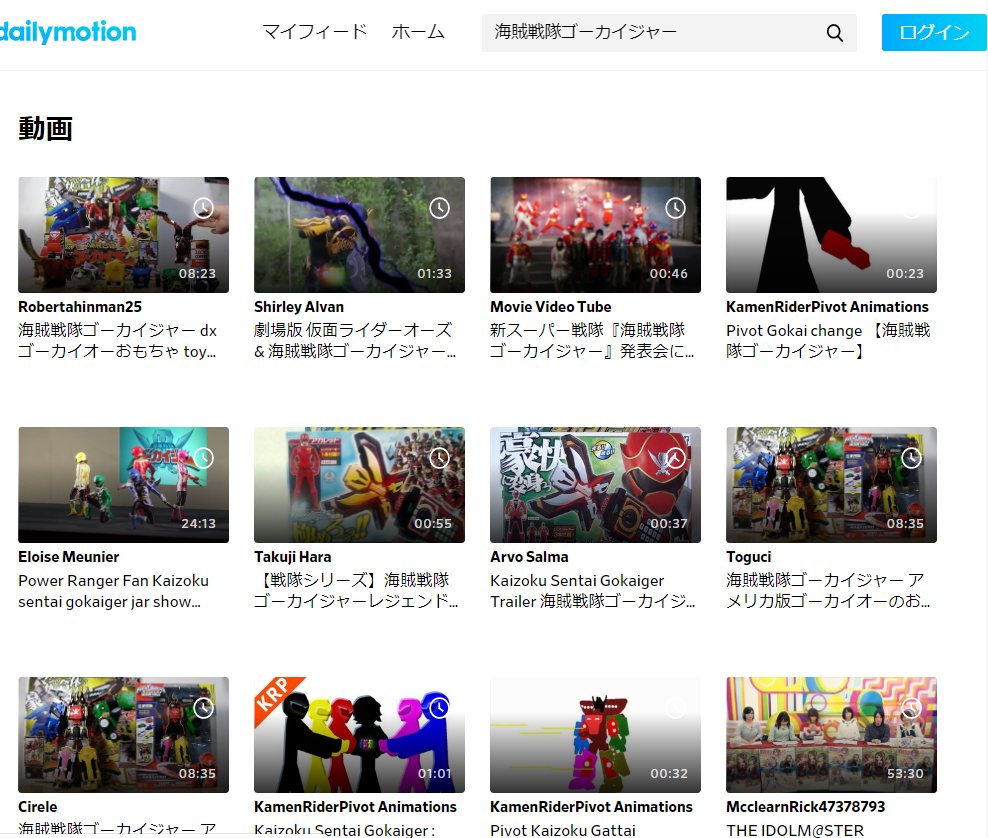This screenshot has height=838, width=988.
Task: Click Watch Later clock on Takuji Hara video
Action: (439, 458)
